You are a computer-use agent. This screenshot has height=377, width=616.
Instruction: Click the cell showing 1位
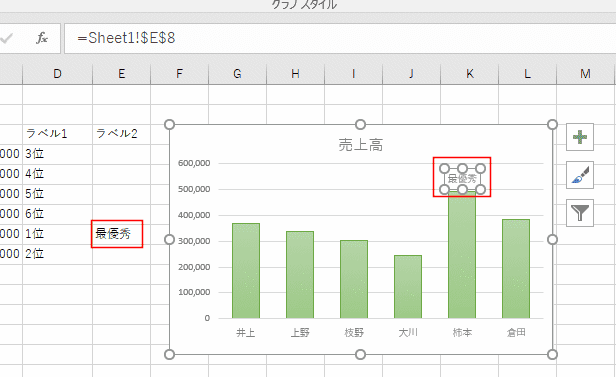[35, 234]
